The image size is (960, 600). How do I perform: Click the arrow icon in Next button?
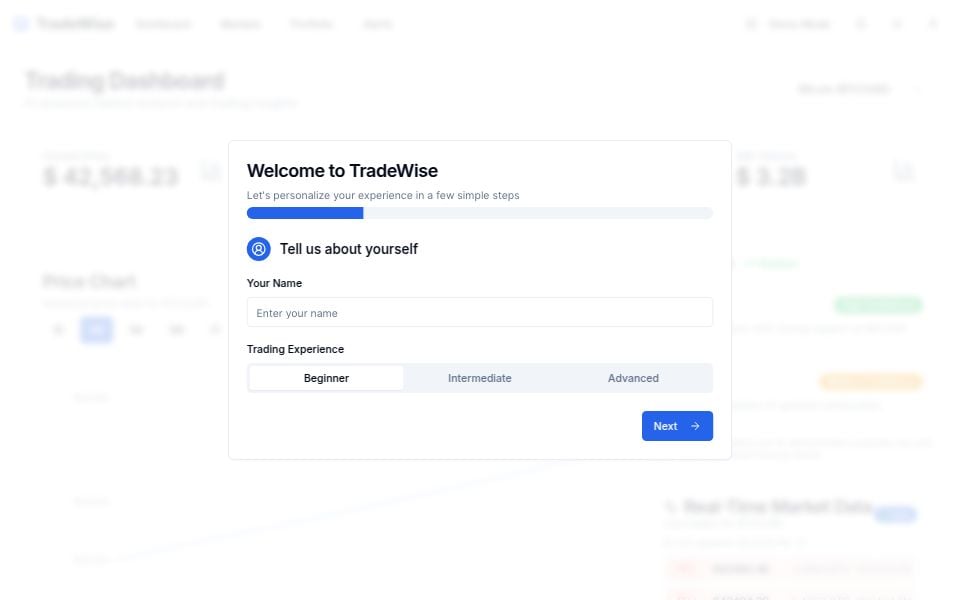click(695, 426)
